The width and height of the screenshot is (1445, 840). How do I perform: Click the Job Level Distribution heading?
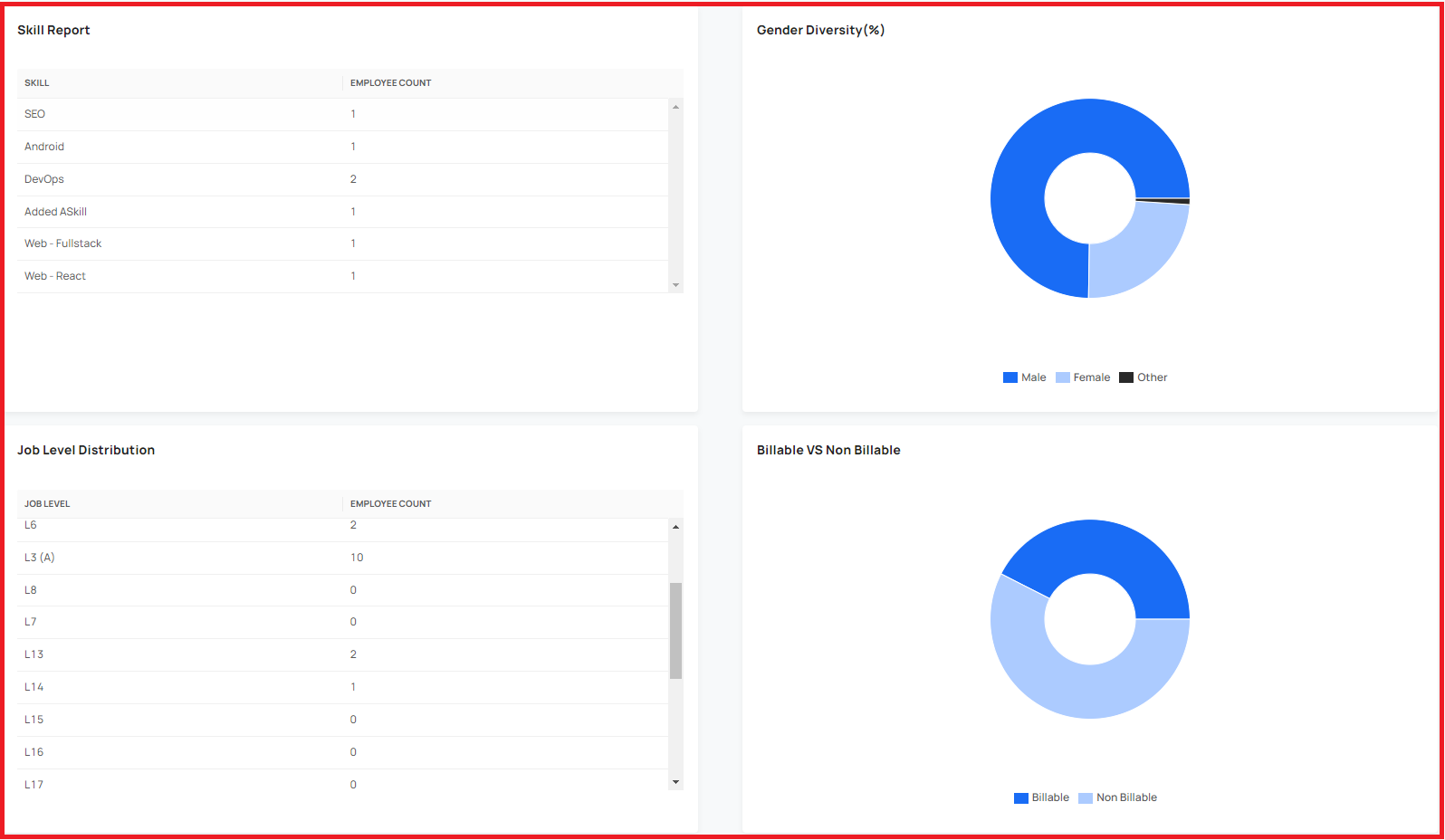[86, 450]
